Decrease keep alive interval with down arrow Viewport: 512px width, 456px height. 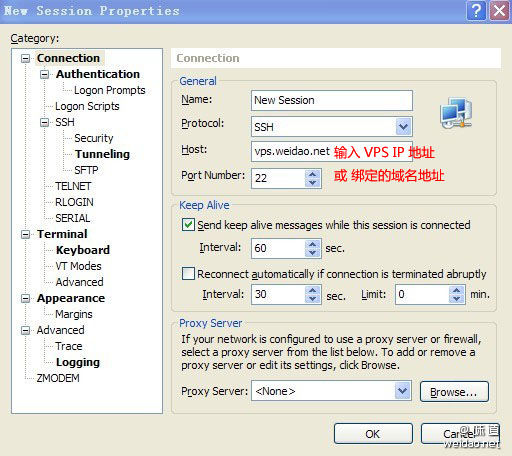point(312,252)
